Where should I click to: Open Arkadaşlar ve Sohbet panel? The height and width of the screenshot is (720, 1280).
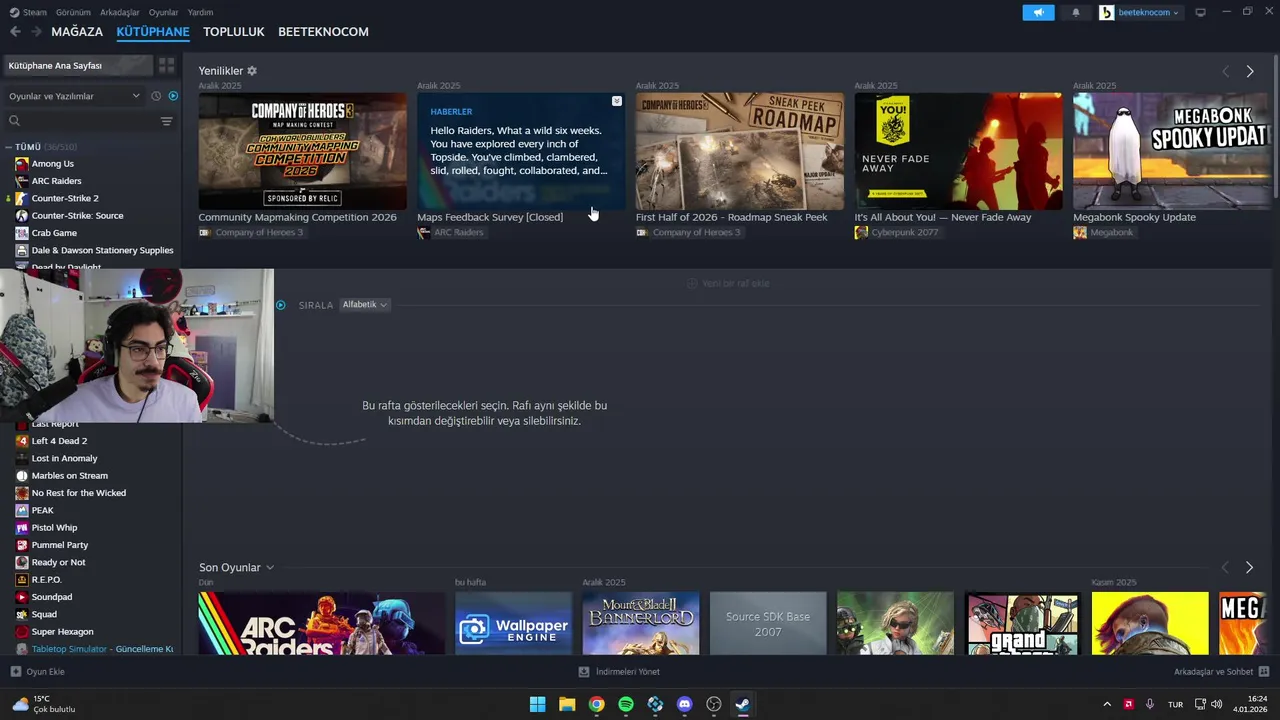(x=1222, y=672)
